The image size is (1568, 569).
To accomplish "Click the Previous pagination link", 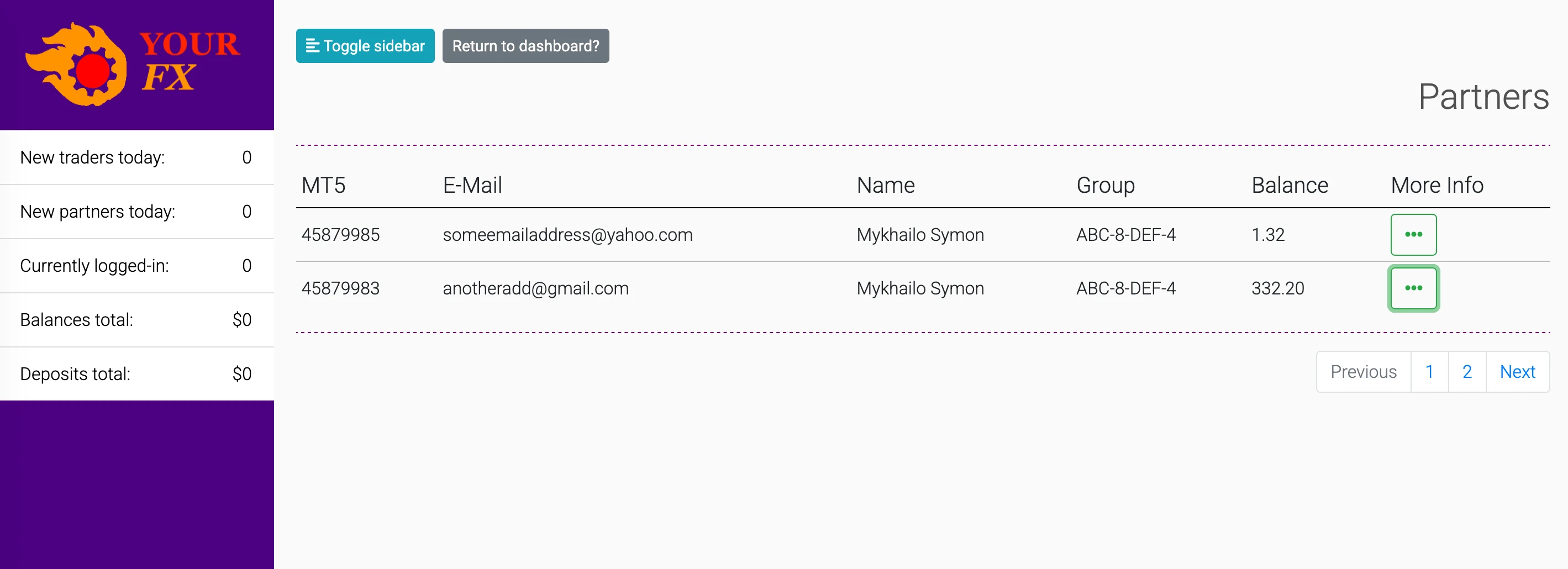I will [x=1363, y=371].
